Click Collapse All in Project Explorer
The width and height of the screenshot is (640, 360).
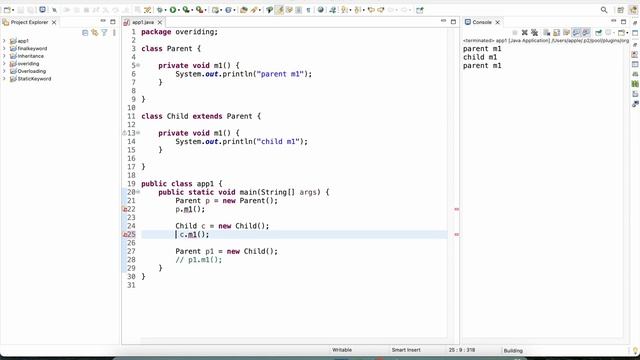click(85, 33)
